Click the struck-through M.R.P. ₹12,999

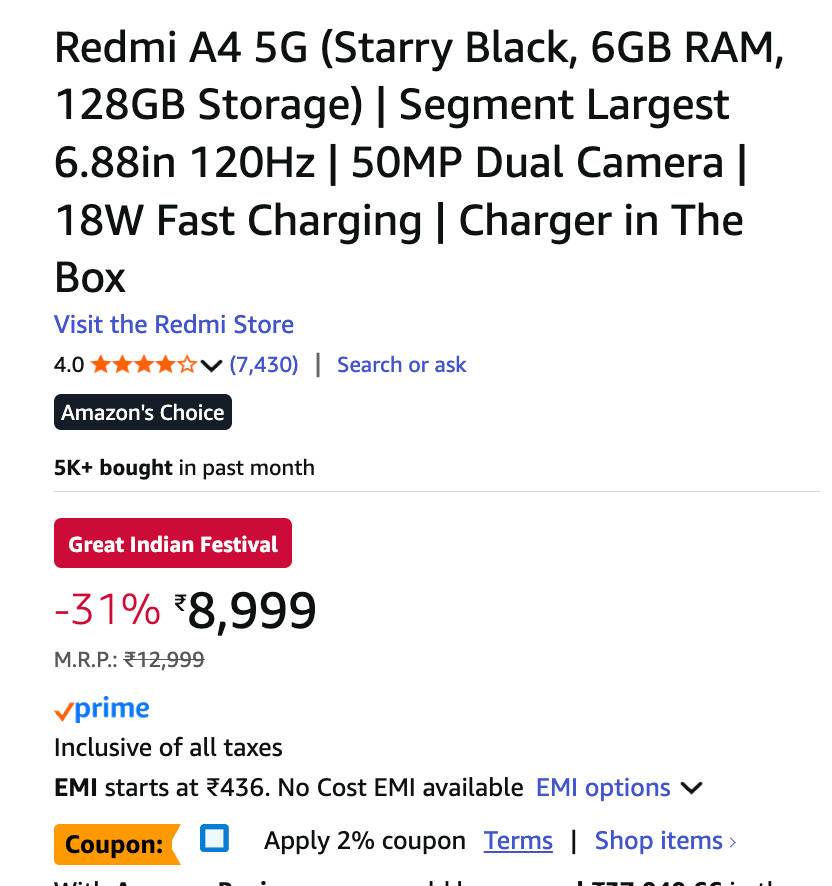(x=165, y=659)
